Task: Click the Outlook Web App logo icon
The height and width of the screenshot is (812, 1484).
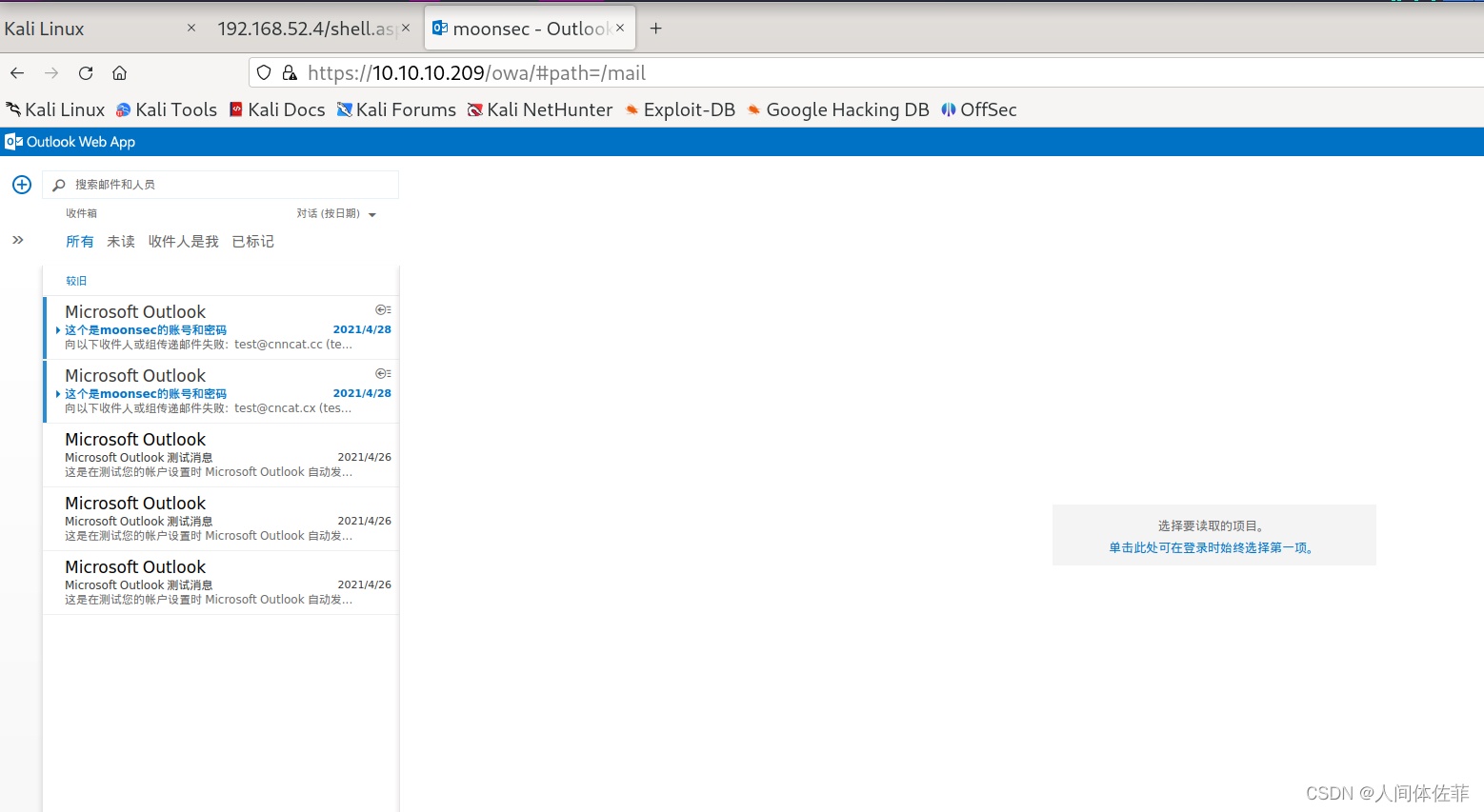Action: pyautogui.click(x=13, y=142)
